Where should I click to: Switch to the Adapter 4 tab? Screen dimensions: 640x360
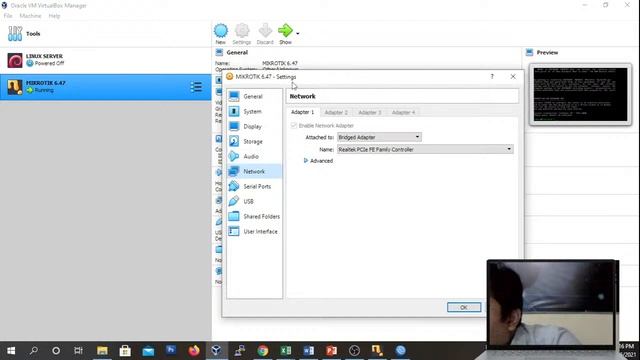[403, 112]
